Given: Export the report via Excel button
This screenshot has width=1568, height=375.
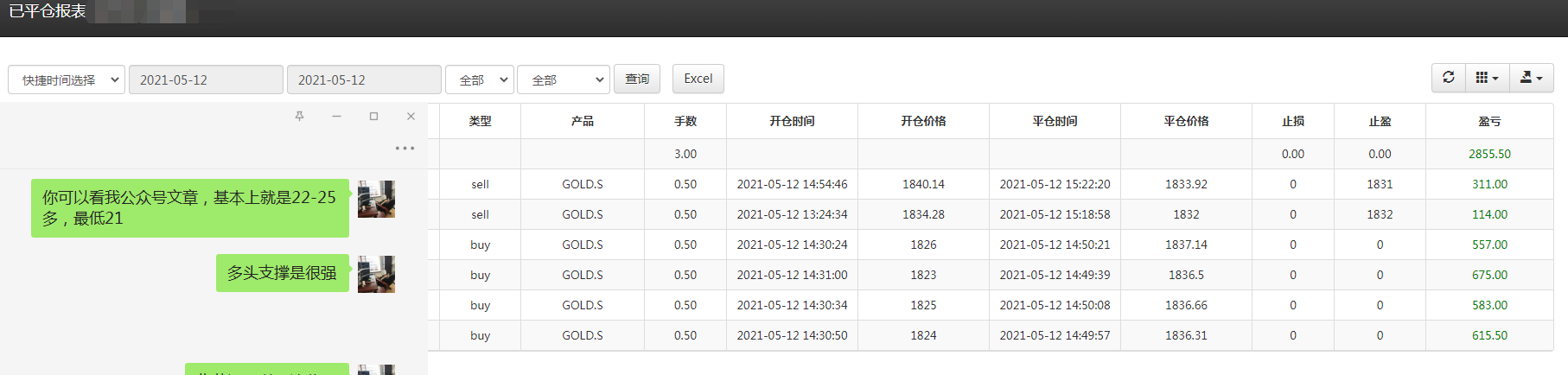Looking at the screenshot, I should coord(698,79).
